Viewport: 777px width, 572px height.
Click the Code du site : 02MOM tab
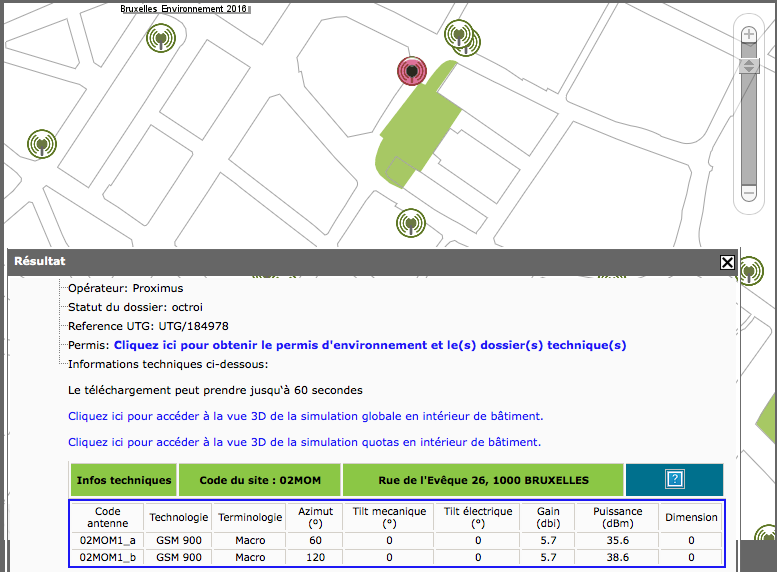click(259, 480)
